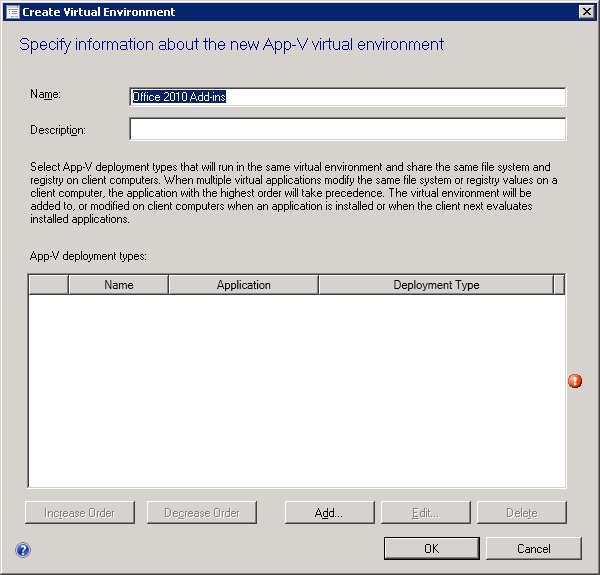Sort by the Application column header
The image size is (600, 575).
(x=243, y=285)
